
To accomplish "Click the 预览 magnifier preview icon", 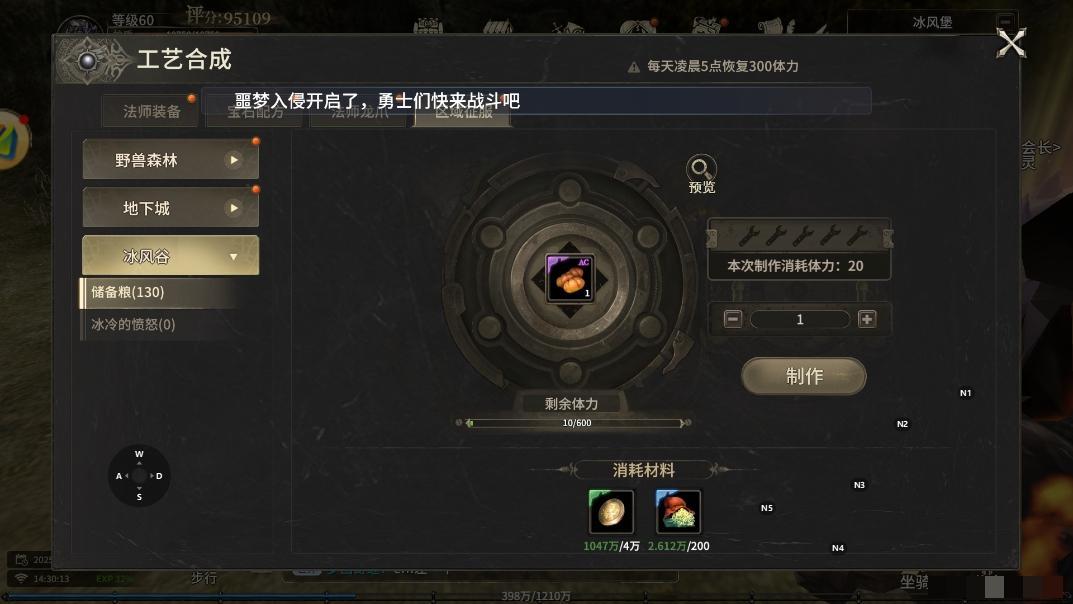I will (x=701, y=167).
